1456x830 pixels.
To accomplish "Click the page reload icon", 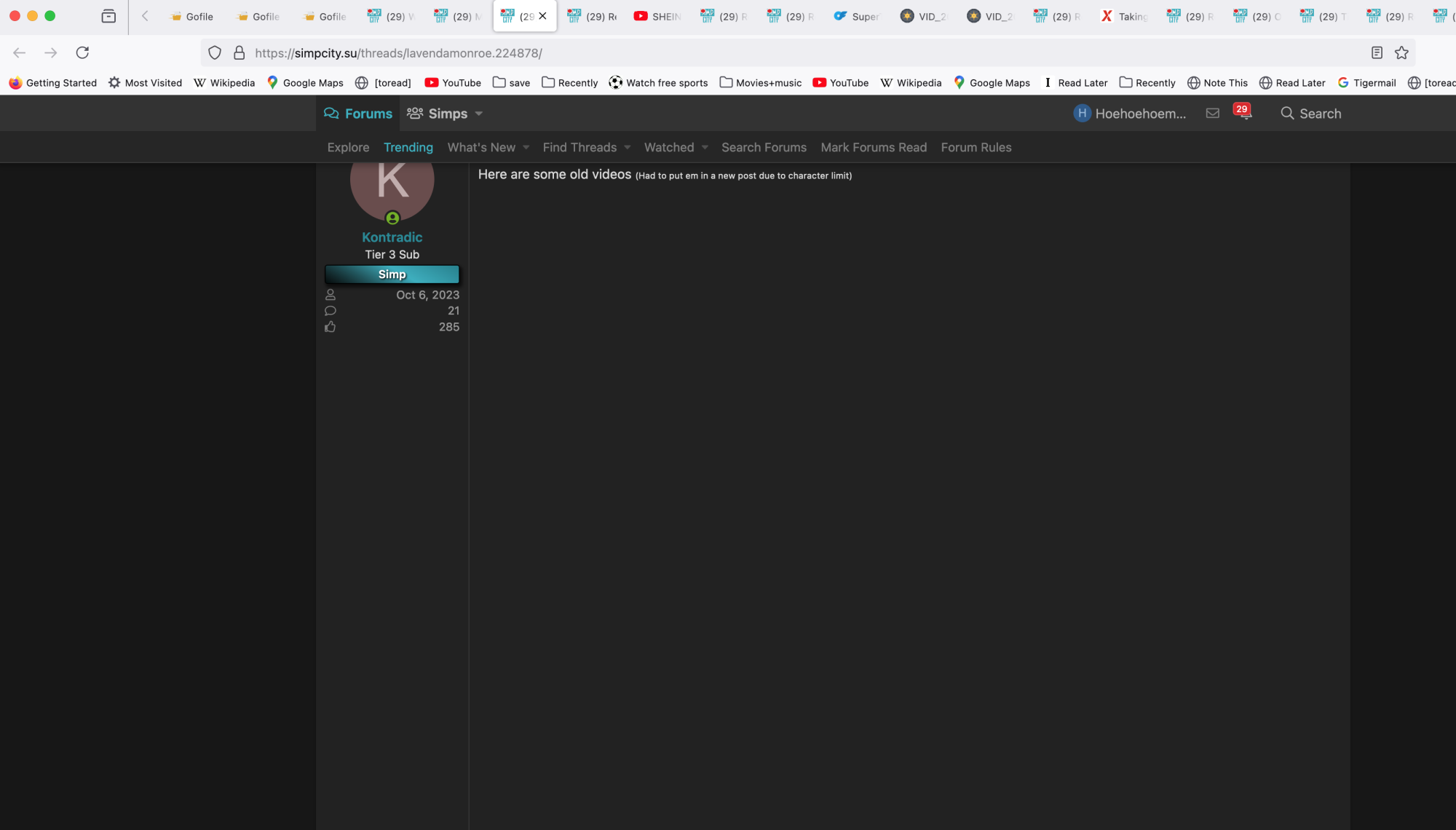I will 82,52.
